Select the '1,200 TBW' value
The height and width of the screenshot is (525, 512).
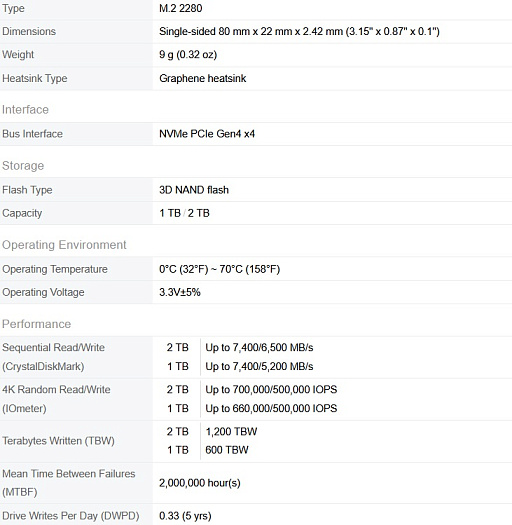click(x=231, y=432)
